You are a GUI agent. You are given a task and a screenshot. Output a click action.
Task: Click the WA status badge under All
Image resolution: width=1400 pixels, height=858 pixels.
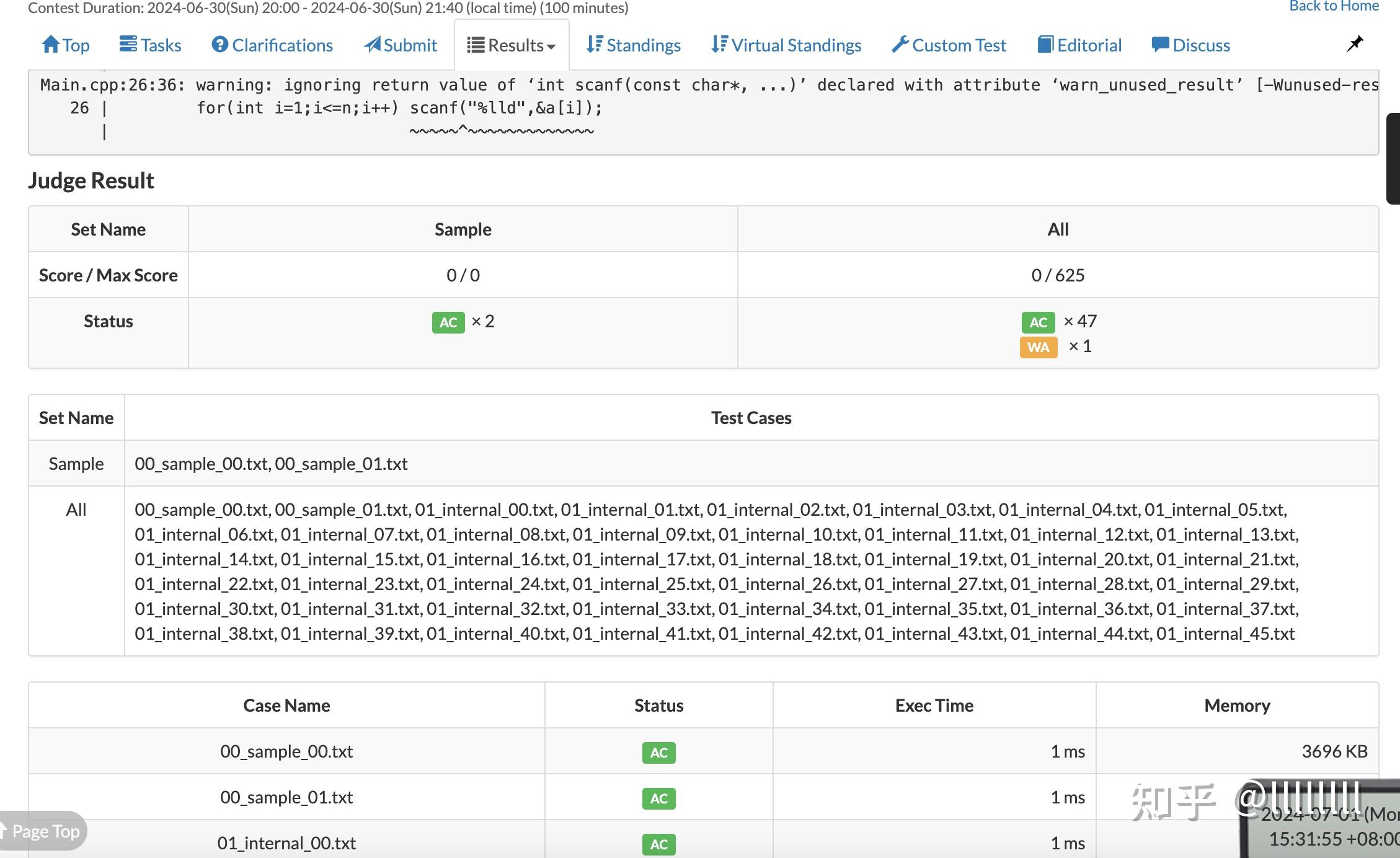click(x=1038, y=347)
